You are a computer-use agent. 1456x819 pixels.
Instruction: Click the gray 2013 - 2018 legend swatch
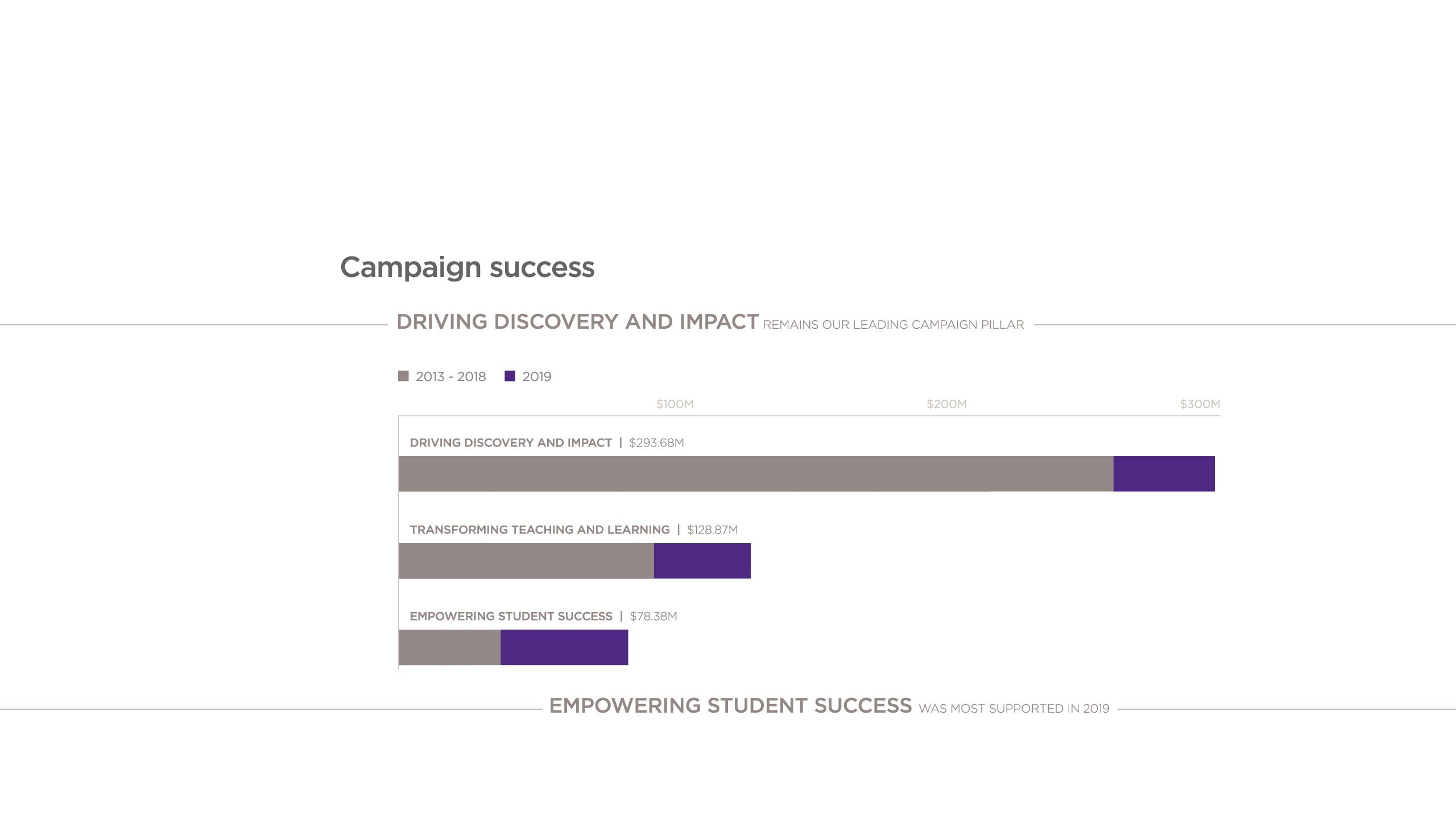(403, 376)
